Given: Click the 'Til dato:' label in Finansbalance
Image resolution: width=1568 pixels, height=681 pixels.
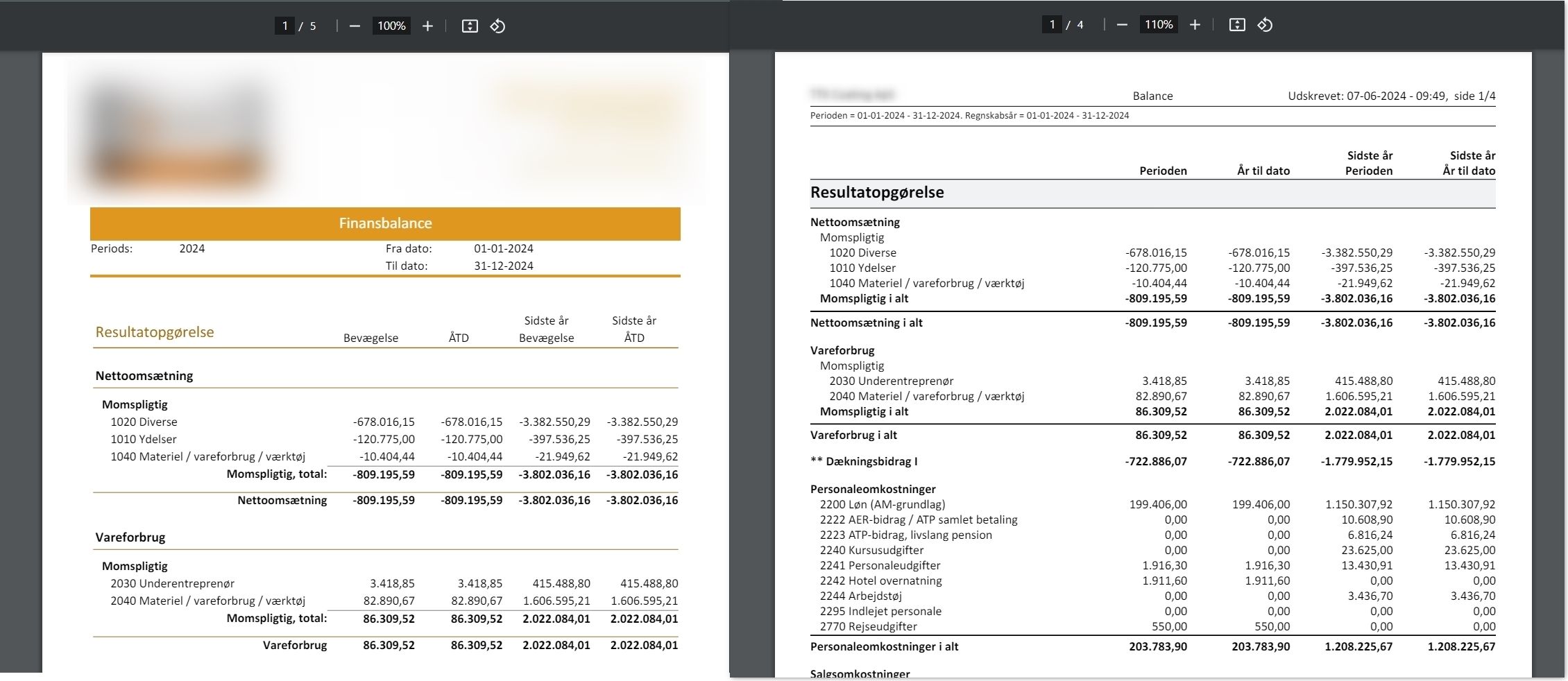Looking at the screenshot, I should click(407, 266).
